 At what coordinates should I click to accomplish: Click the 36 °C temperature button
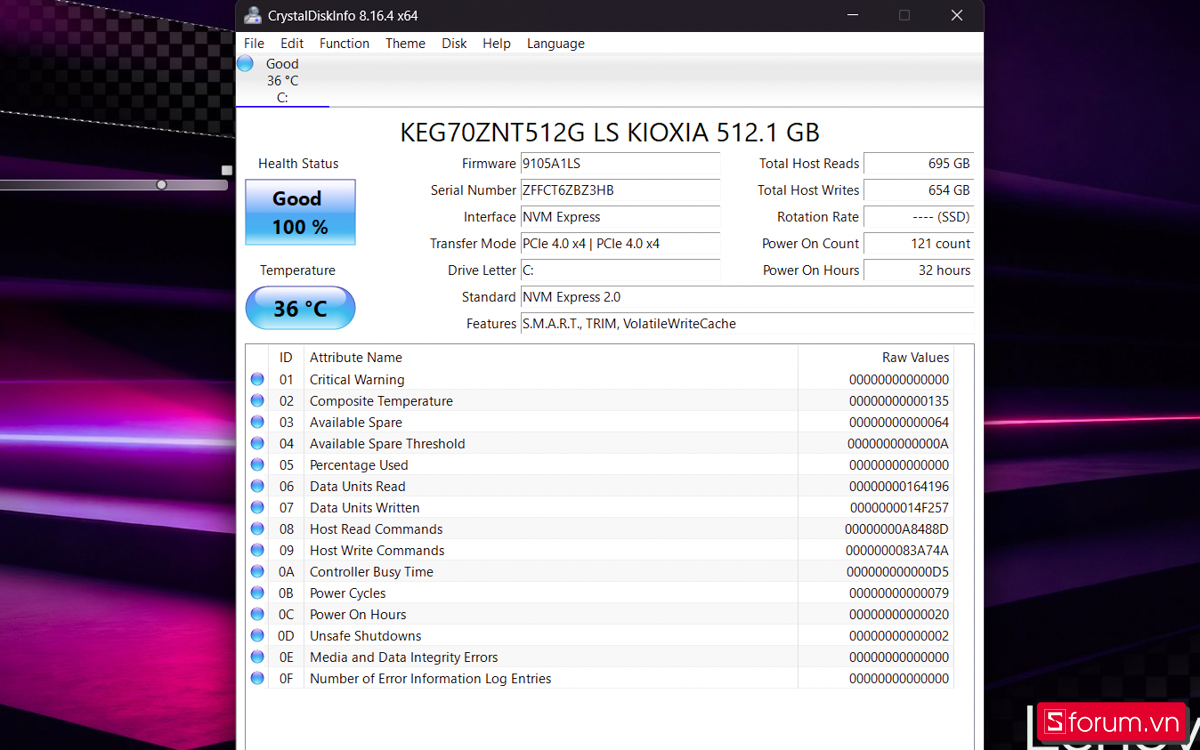(x=300, y=308)
